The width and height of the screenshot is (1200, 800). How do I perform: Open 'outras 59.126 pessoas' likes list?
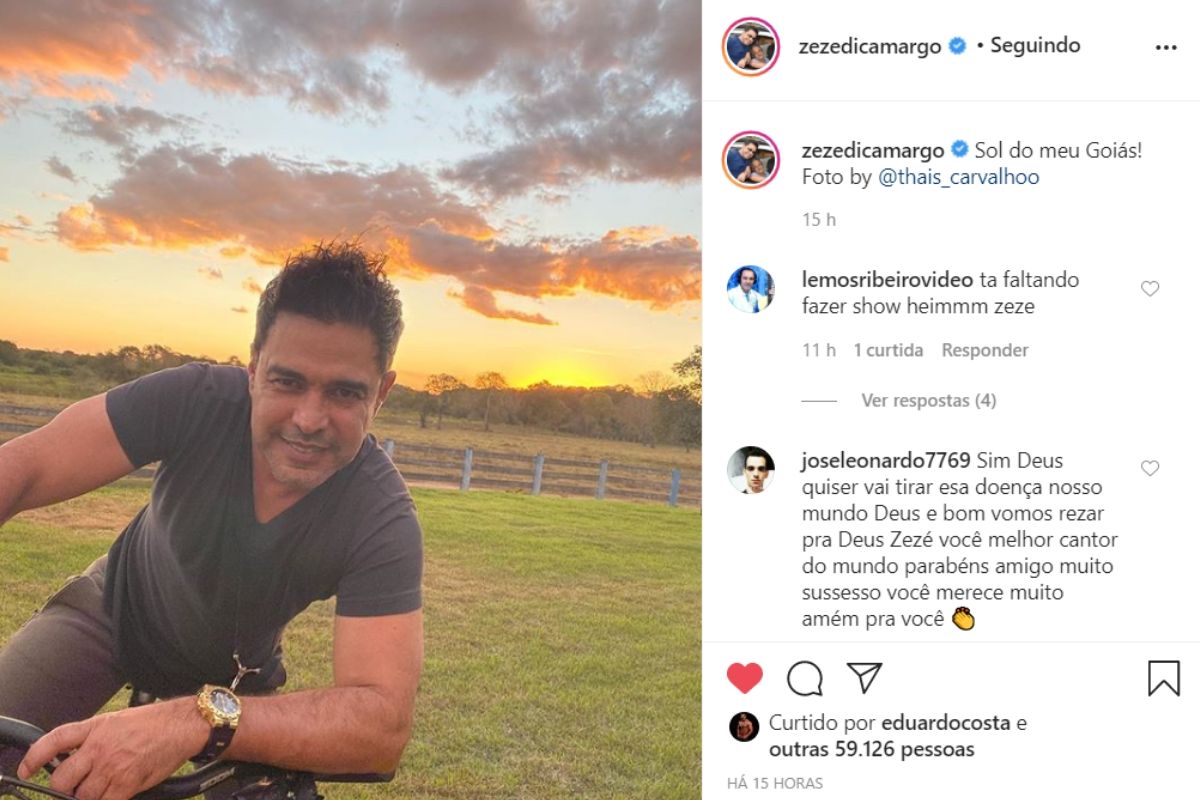[x=872, y=749]
